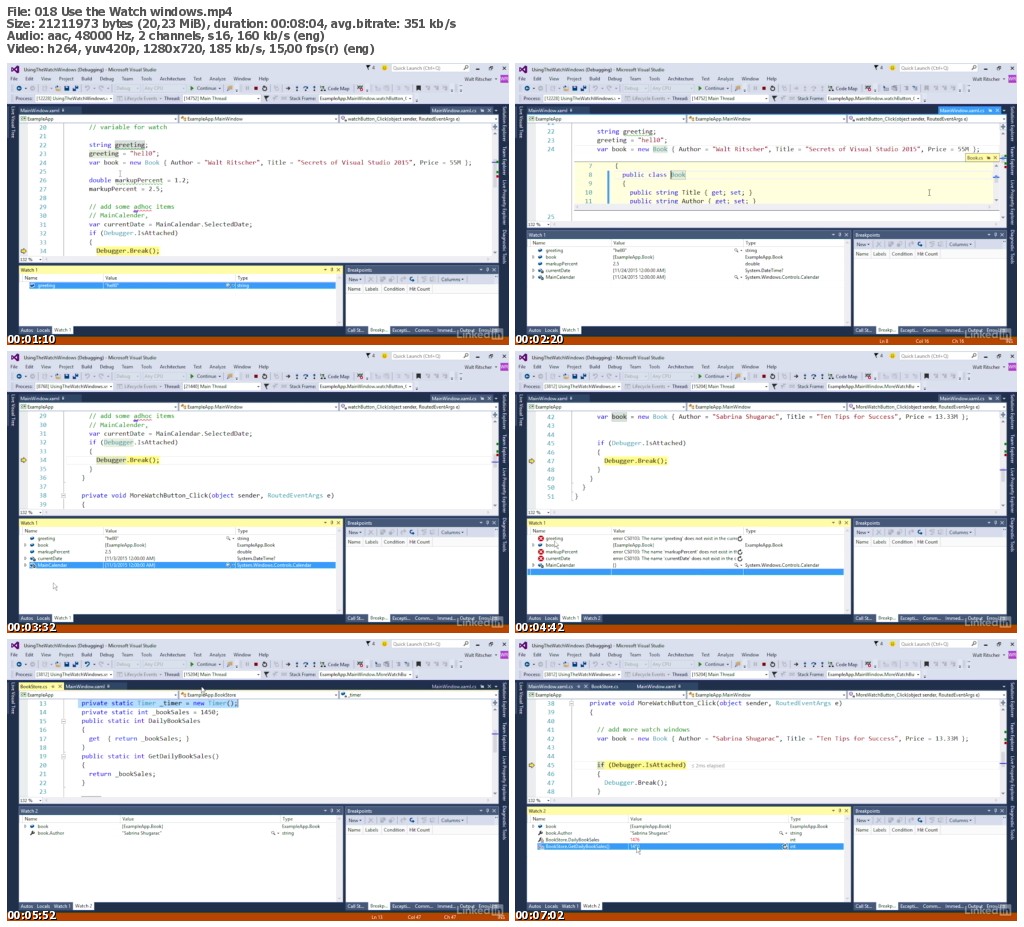The image size is (1024, 927).
Task: Toggle pin on MainWindow.xaml.cs tab, 00:01:10 frame
Action: click(482, 110)
